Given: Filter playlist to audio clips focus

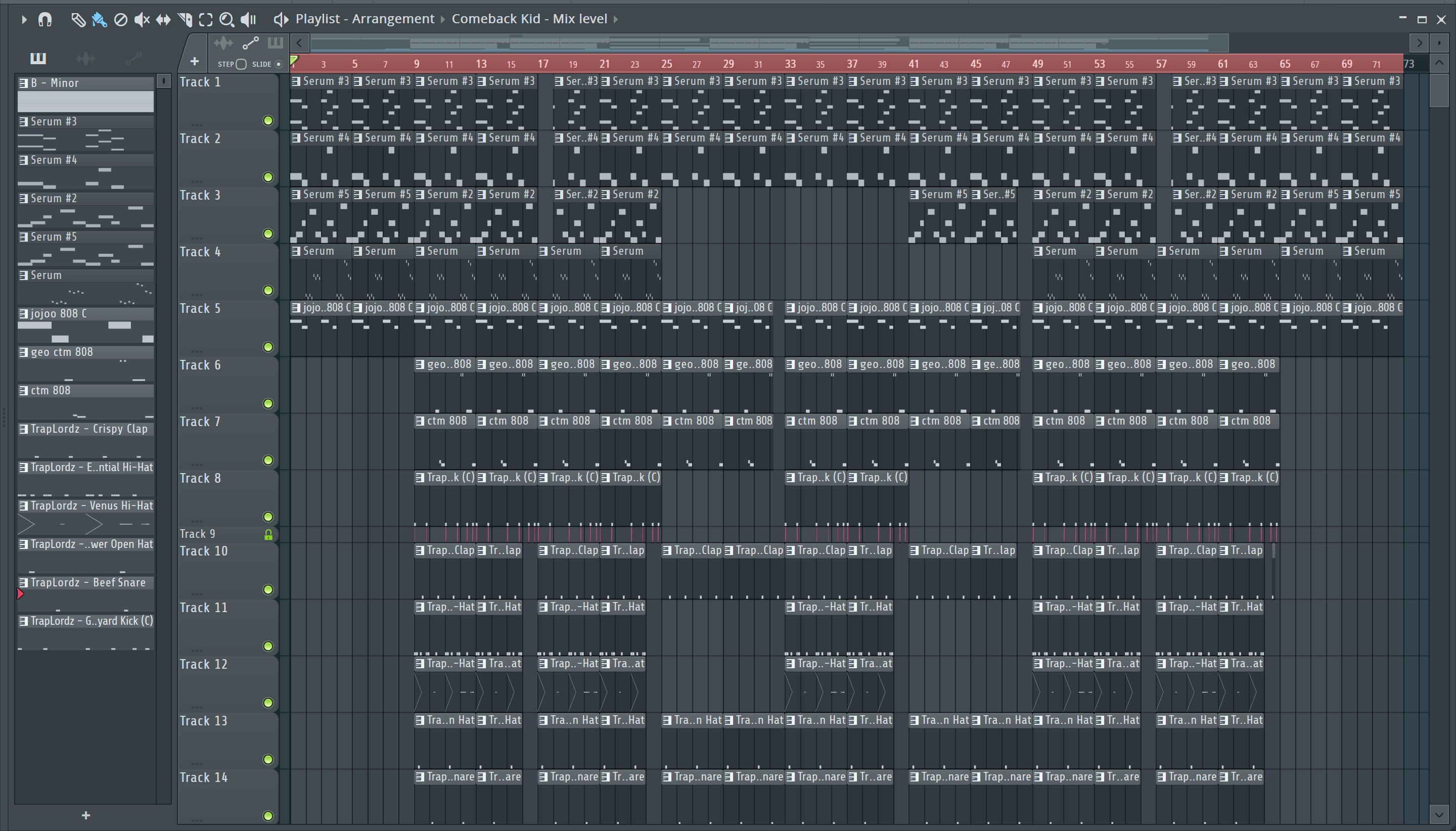Looking at the screenshot, I should point(223,43).
